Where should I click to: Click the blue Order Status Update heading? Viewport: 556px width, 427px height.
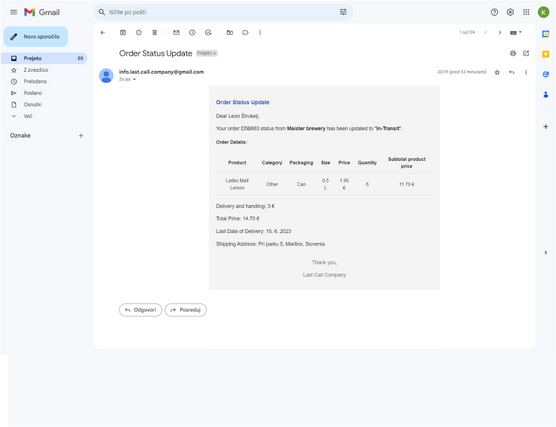pos(243,102)
